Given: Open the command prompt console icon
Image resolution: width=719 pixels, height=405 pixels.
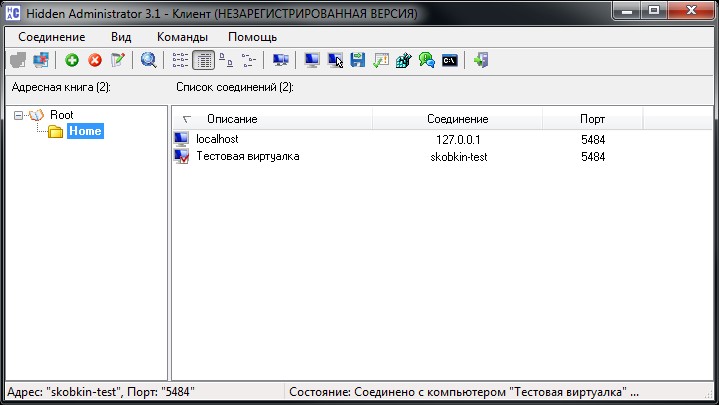Looking at the screenshot, I should coord(450,61).
